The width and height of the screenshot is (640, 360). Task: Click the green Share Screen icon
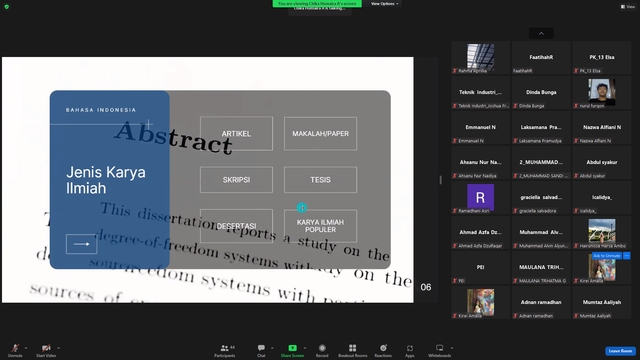point(292,348)
